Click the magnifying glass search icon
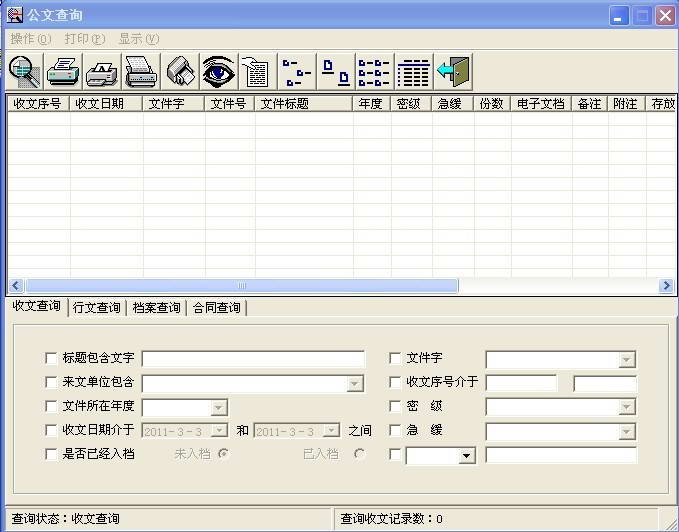Image resolution: width=679 pixels, height=532 pixels. 24,72
